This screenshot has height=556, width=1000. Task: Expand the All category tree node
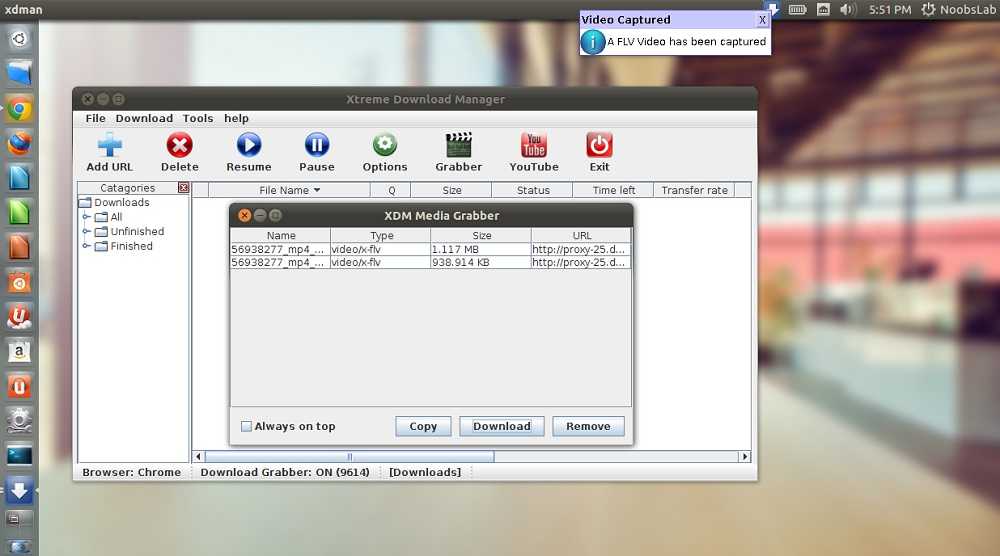[x=86, y=217]
